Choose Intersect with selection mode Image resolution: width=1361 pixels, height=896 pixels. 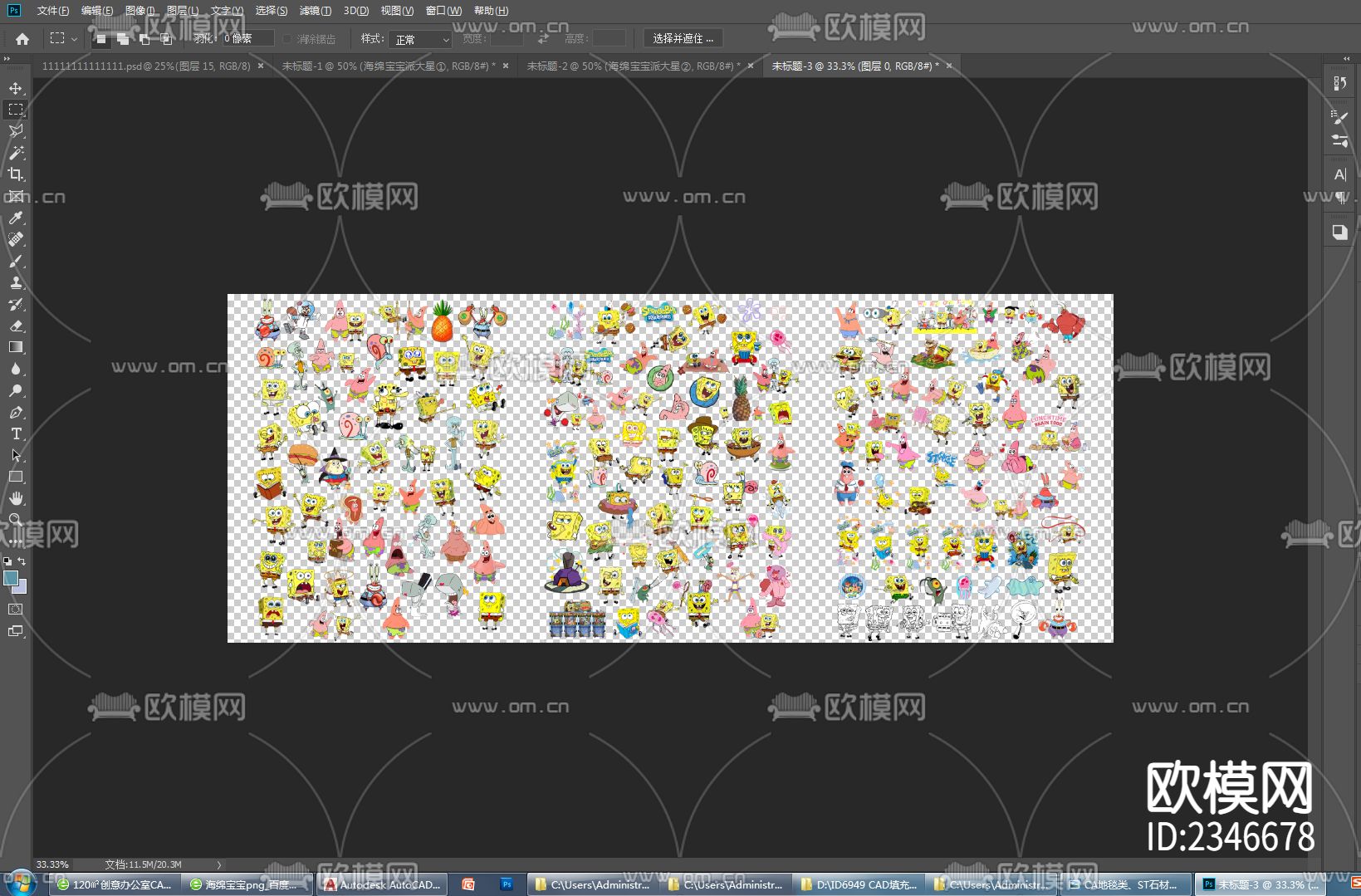pos(166,39)
